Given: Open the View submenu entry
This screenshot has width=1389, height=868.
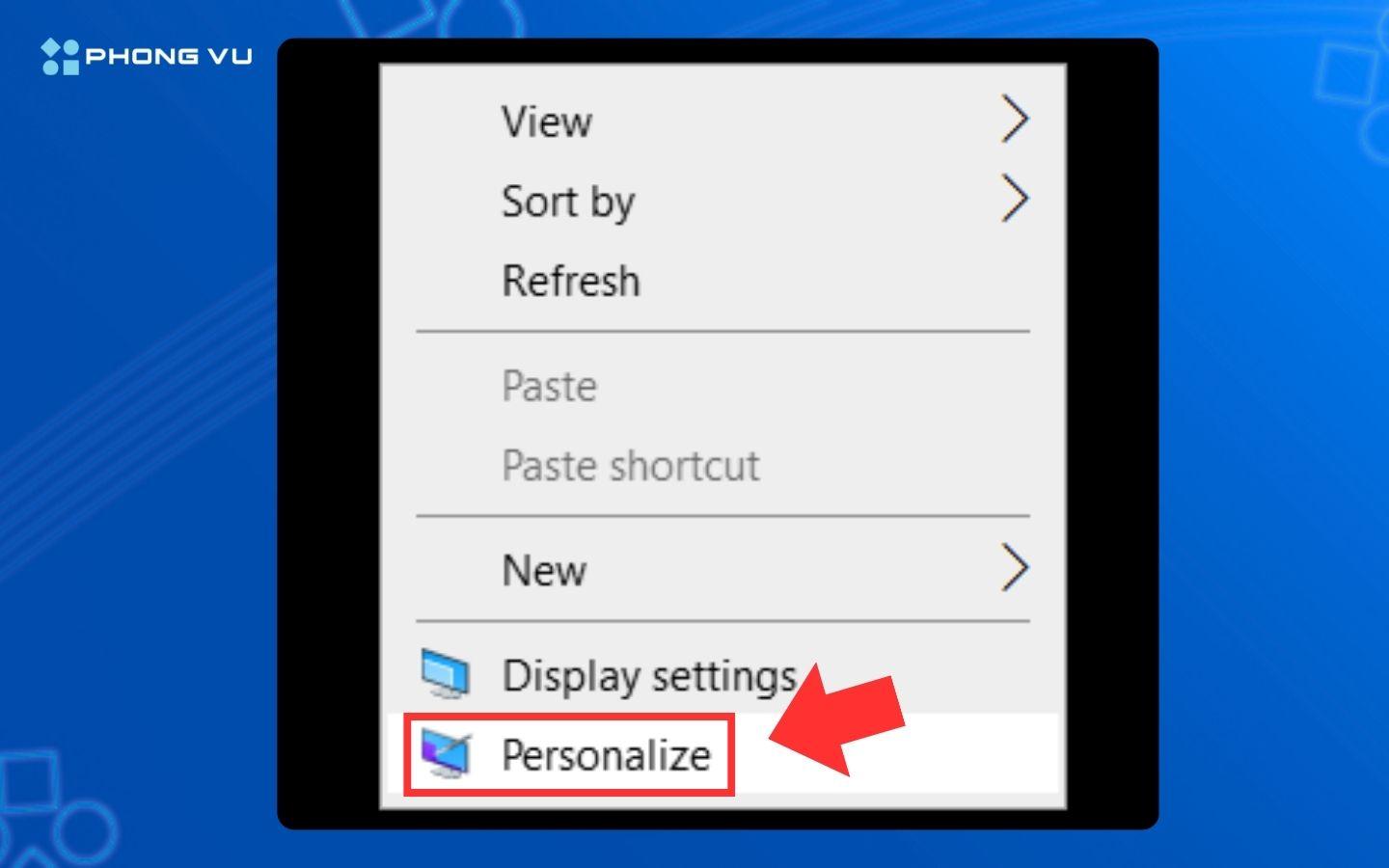Looking at the screenshot, I should (x=723, y=121).
